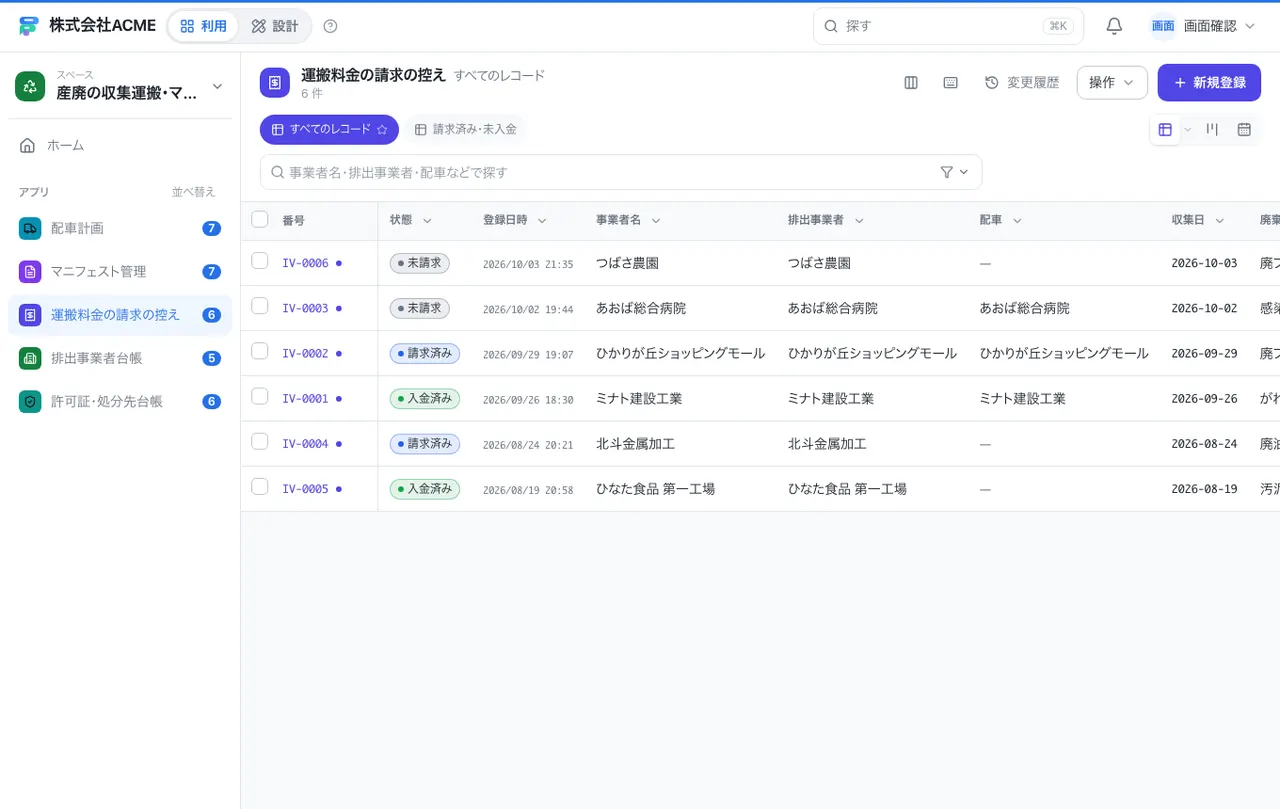Check the row IV-0001 checkbox
This screenshot has width=1280, height=809.
[x=260, y=396]
